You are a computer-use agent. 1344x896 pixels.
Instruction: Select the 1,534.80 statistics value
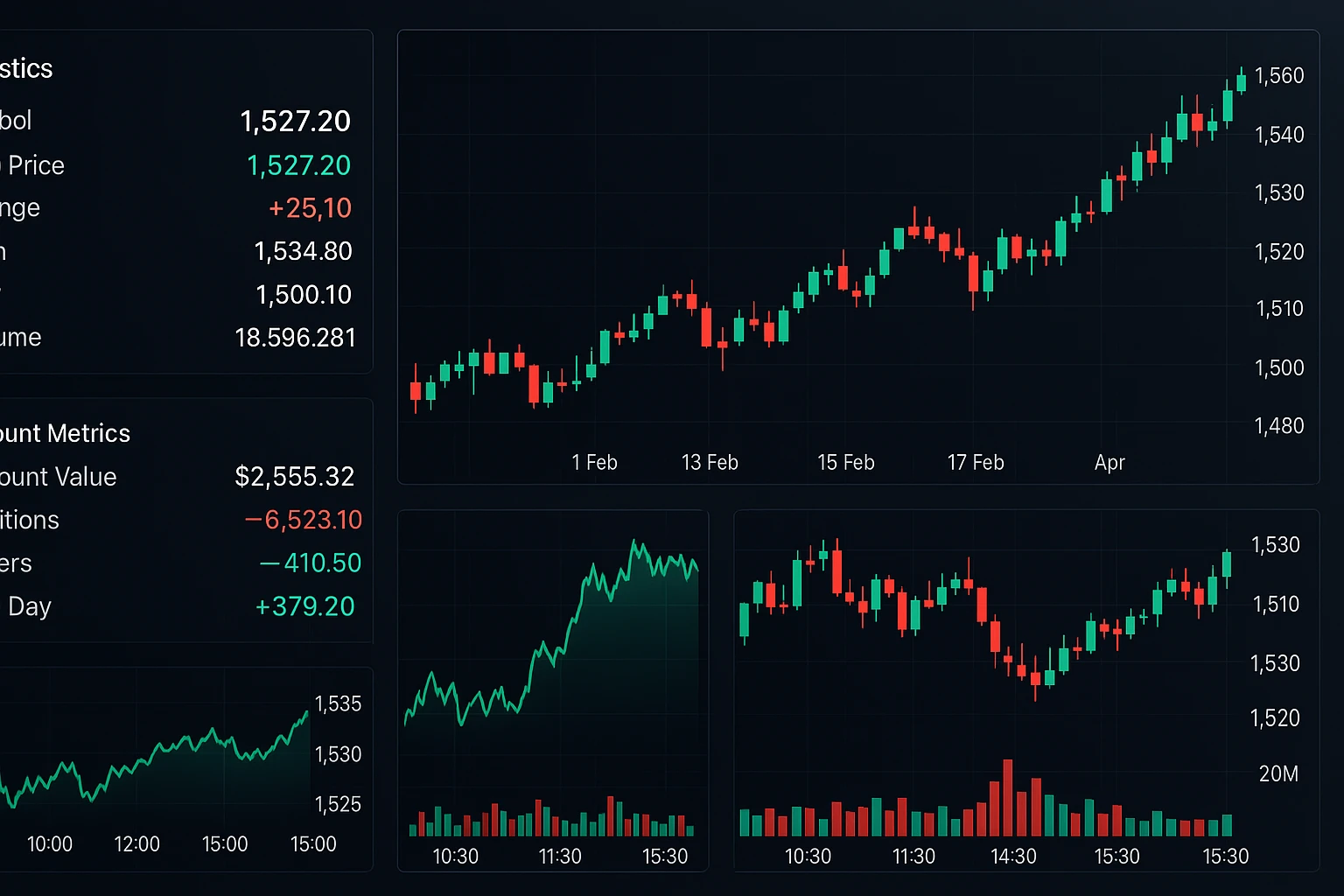pyautogui.click(x=303, y=251)
